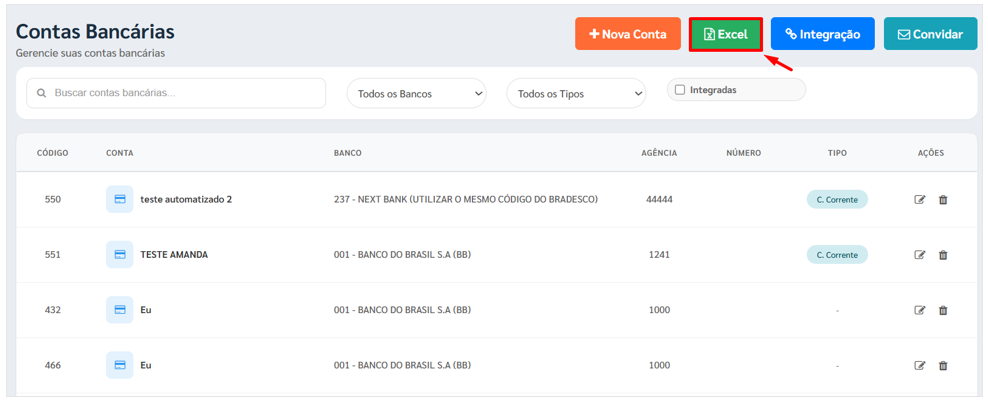
Task: Click C. Corrente badge for account 551
Action: pos(837,255)
